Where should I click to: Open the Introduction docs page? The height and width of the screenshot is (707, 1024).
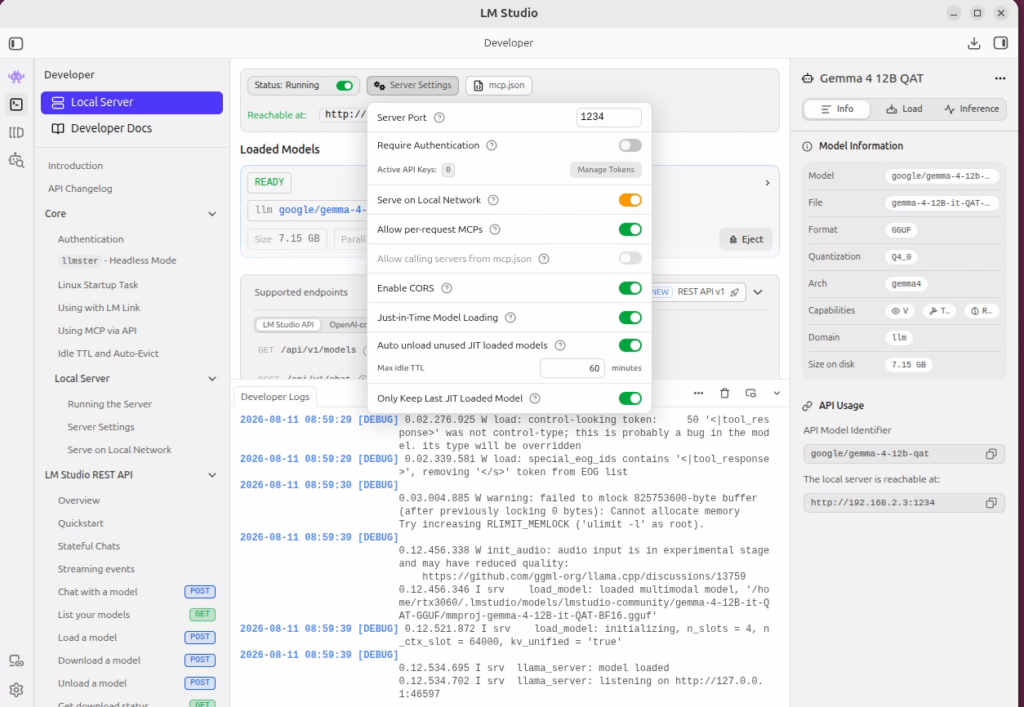coord(75,166)
